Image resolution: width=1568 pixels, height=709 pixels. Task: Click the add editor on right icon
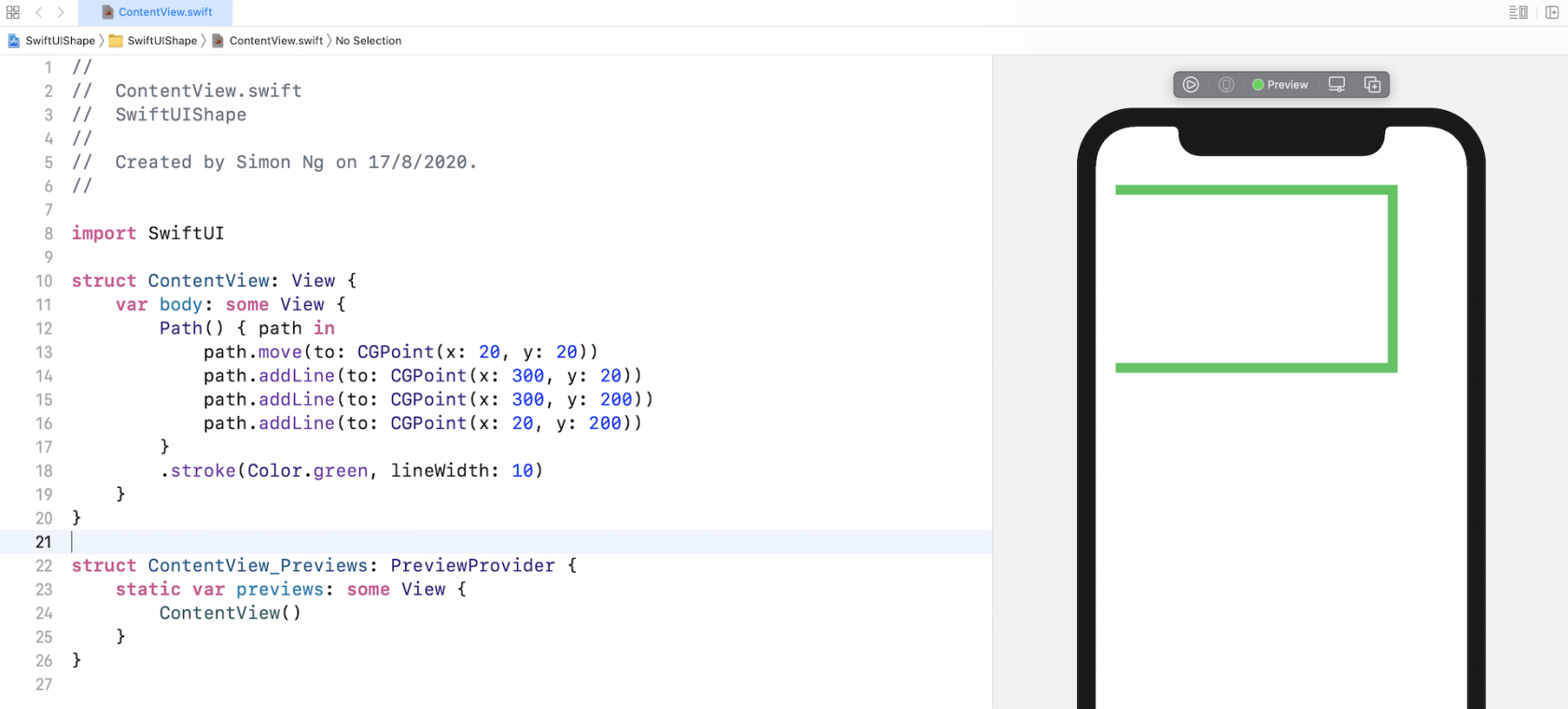[1552, 12]
